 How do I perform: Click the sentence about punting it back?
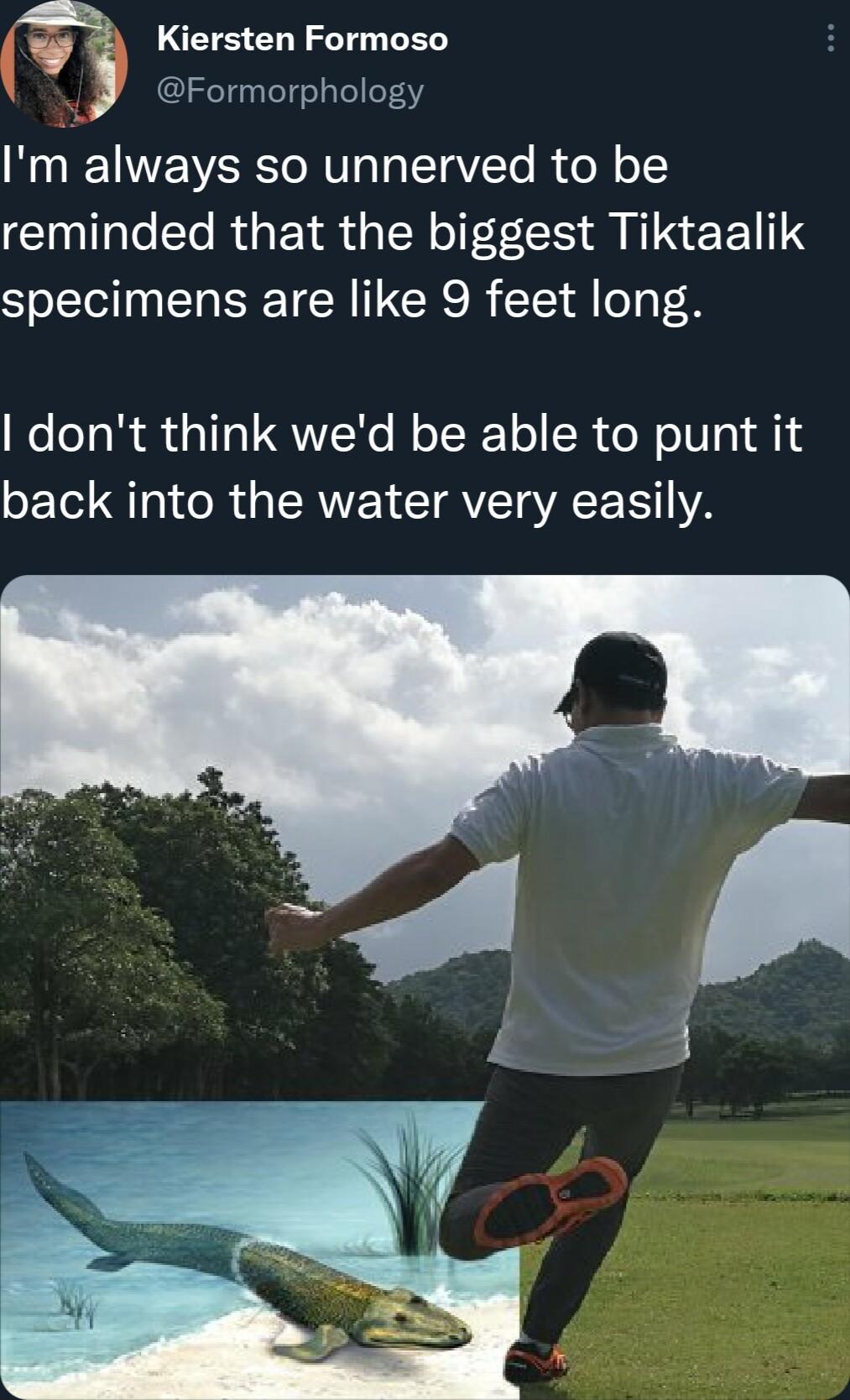(x=403, y=467)
